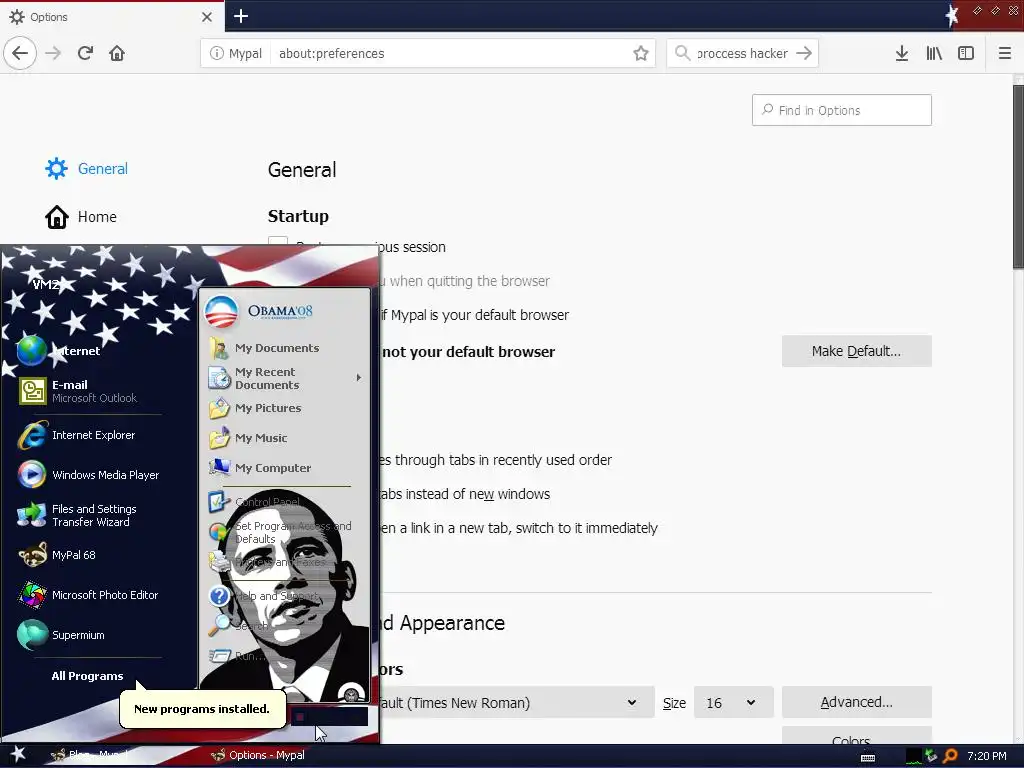Launch Supermium browser
Image resolution: width=1024 pixels, height=768 pixels.
[x=62, y=635]
